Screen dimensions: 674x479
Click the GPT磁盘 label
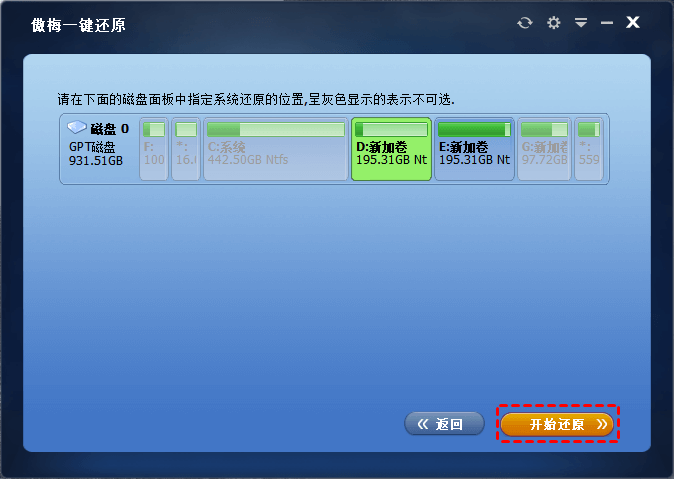[92, 147]
